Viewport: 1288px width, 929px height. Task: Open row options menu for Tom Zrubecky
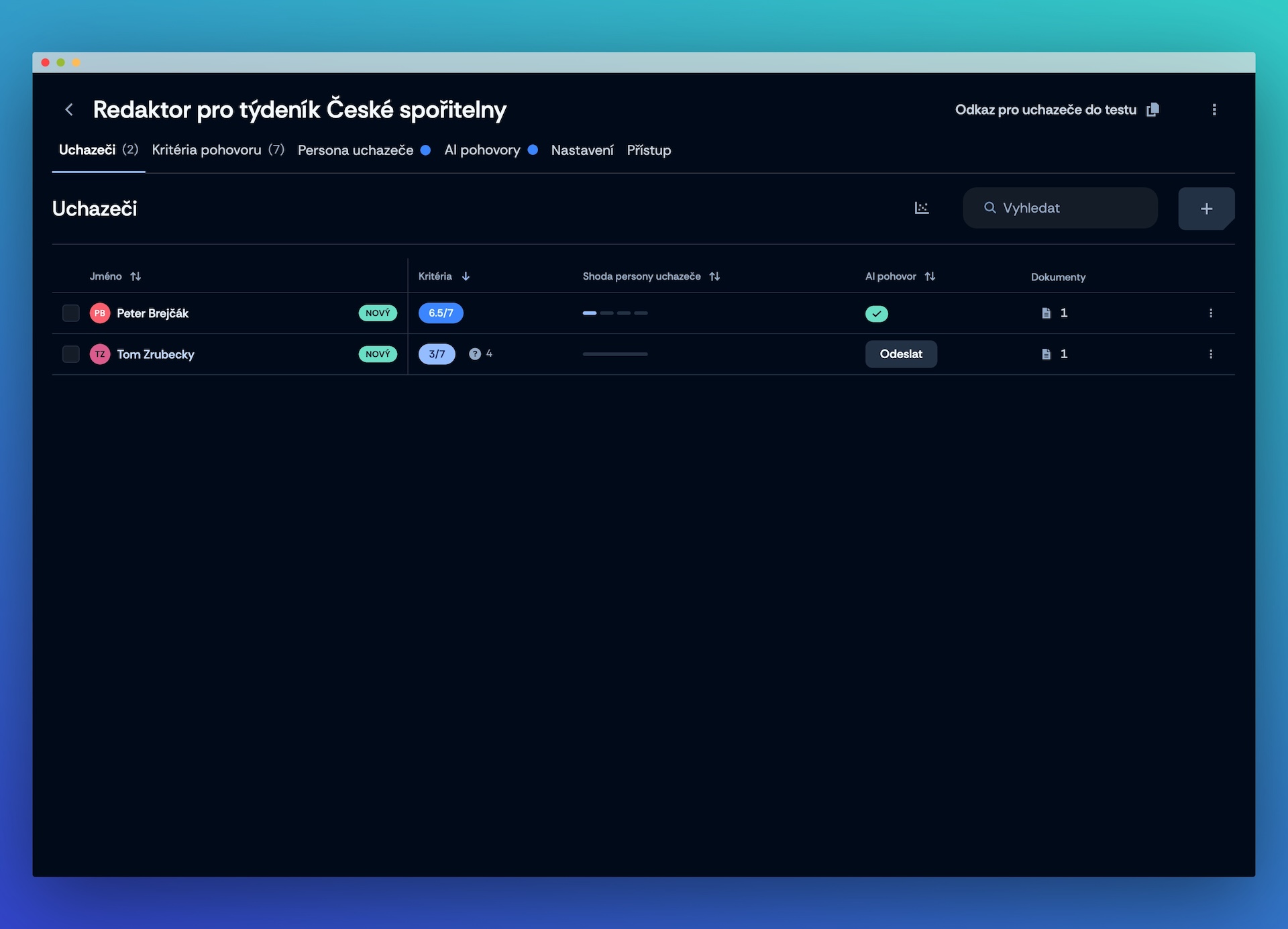1210,354
